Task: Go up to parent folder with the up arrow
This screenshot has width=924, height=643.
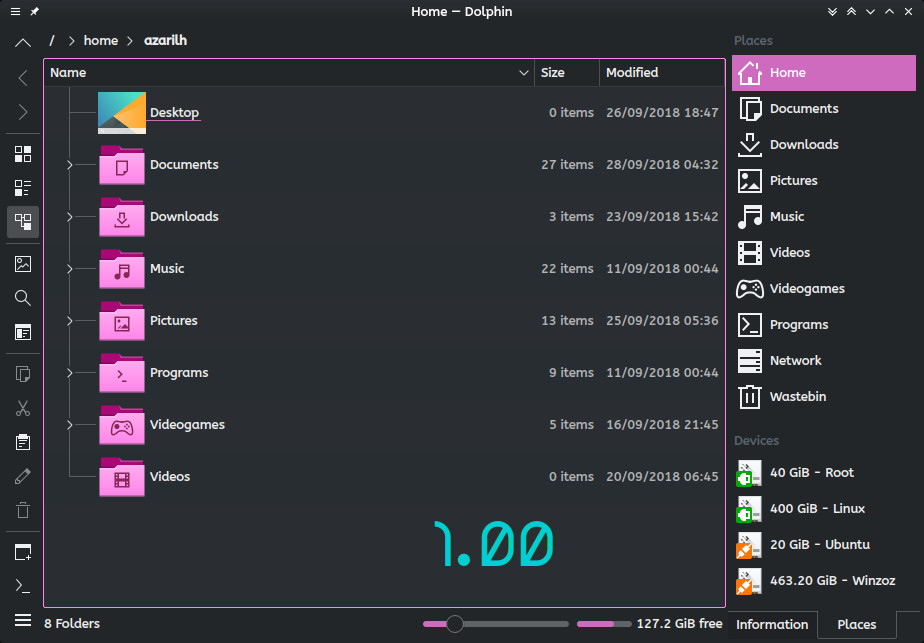Action: 23,42
